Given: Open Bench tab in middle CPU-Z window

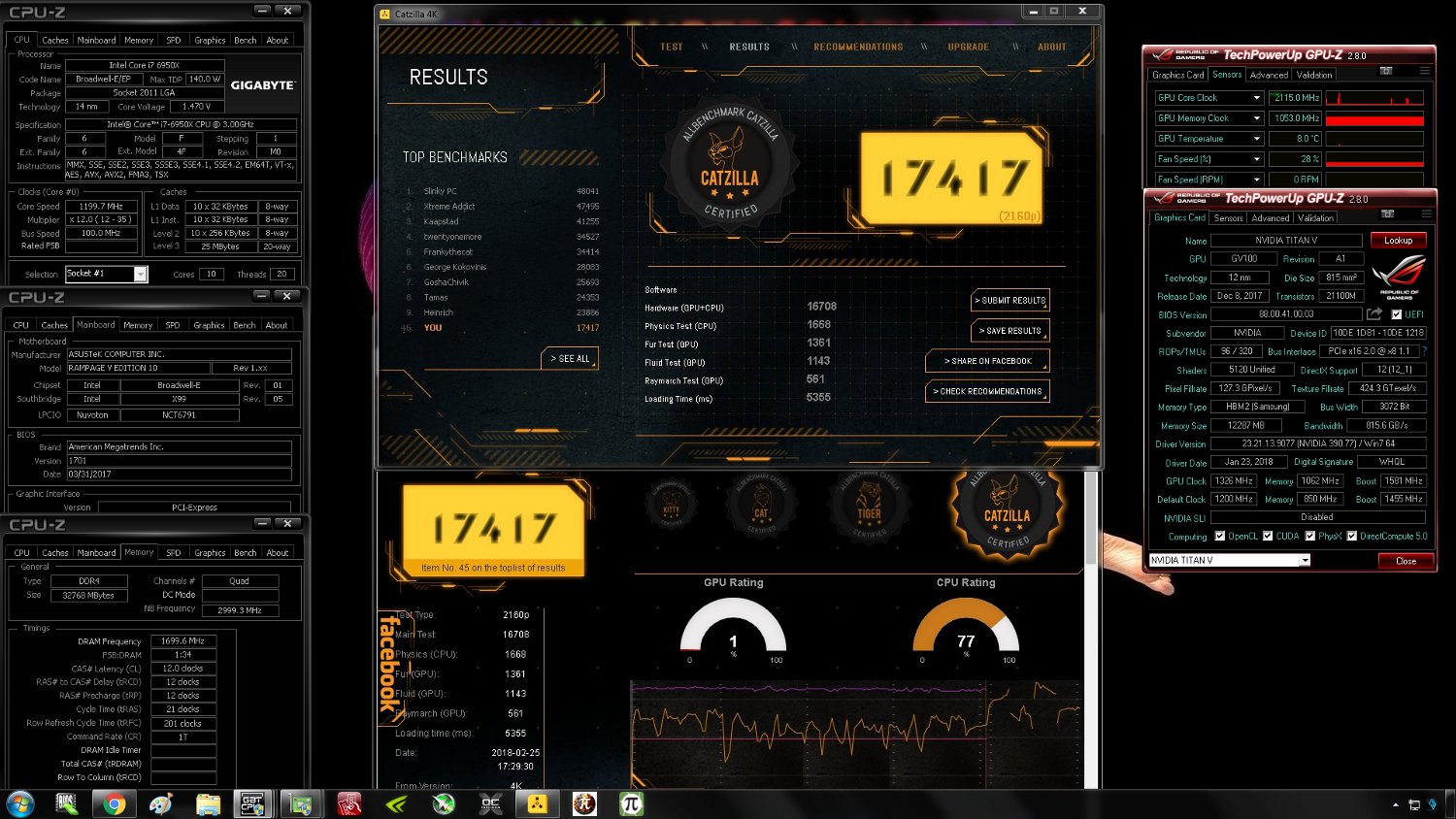Looking at the screenshot, I should [x=245, y=325].
